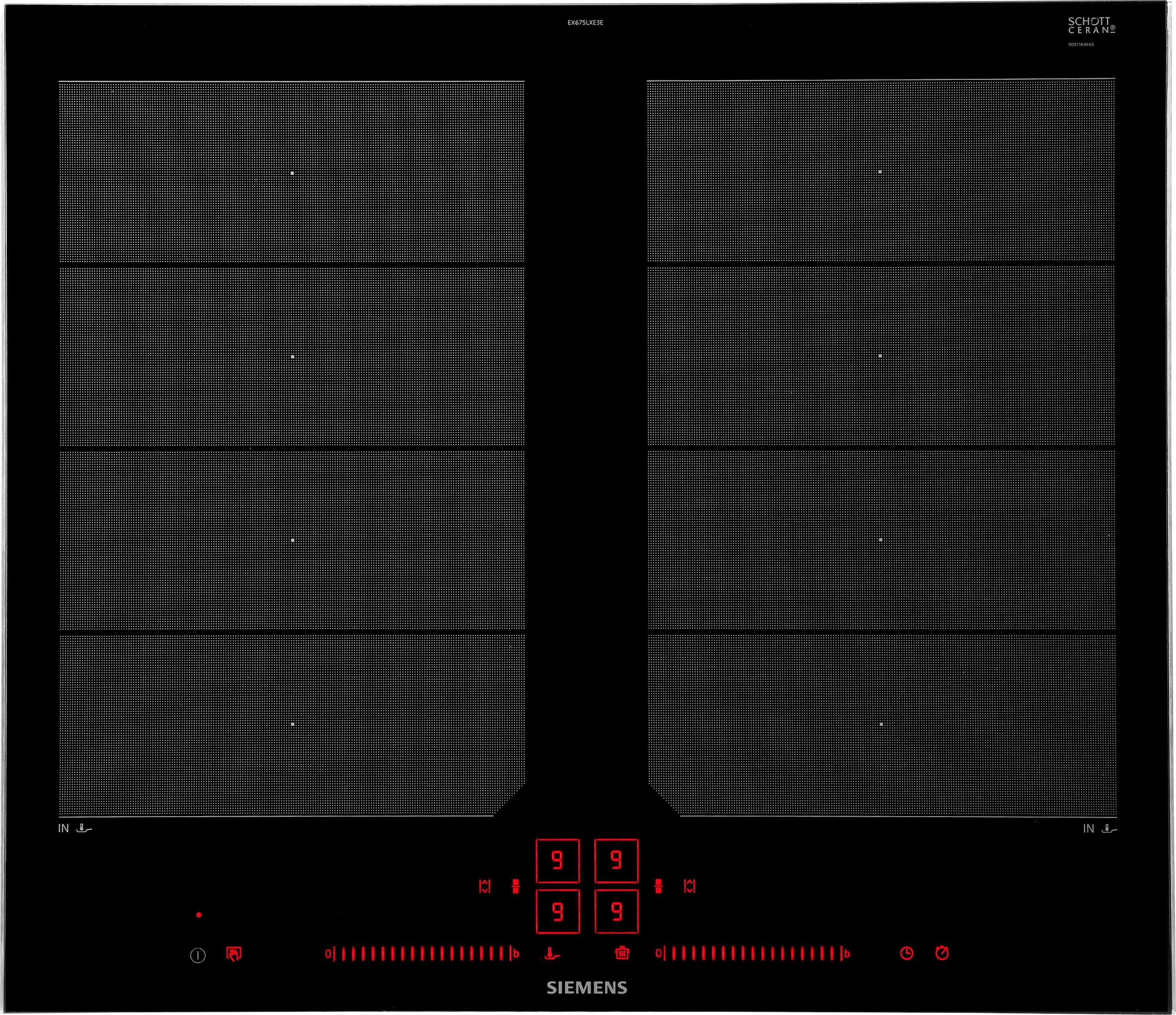Tap 0 on the left power slider
This screenshot has height=1015, width=1176.
(x=327, y=954)
